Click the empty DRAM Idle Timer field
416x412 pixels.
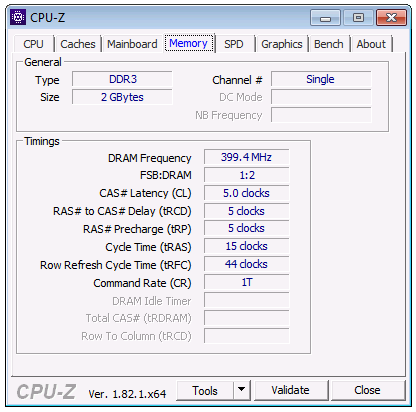click(247, 300)
